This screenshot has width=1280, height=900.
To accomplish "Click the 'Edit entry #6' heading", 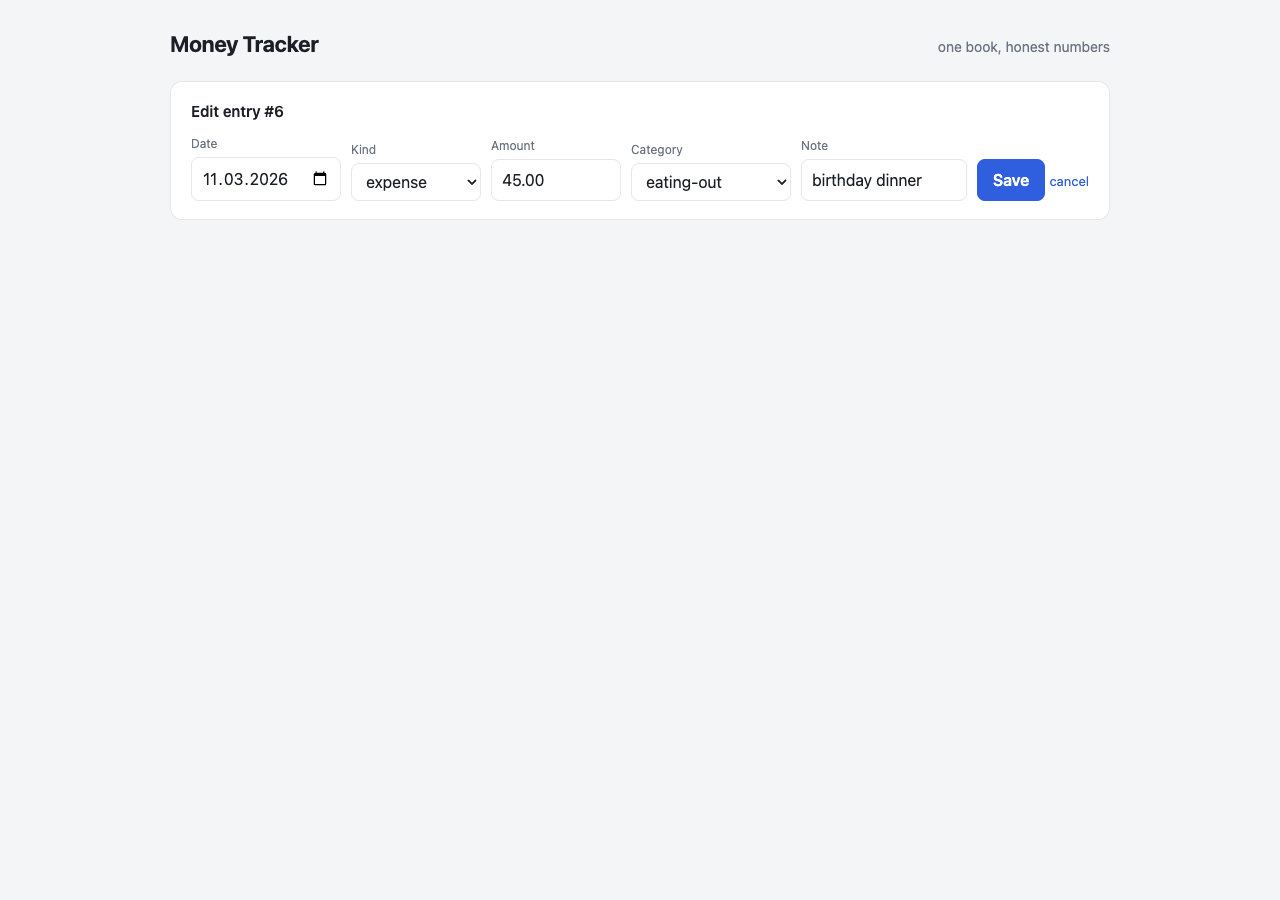I will (x=237, y=112).
